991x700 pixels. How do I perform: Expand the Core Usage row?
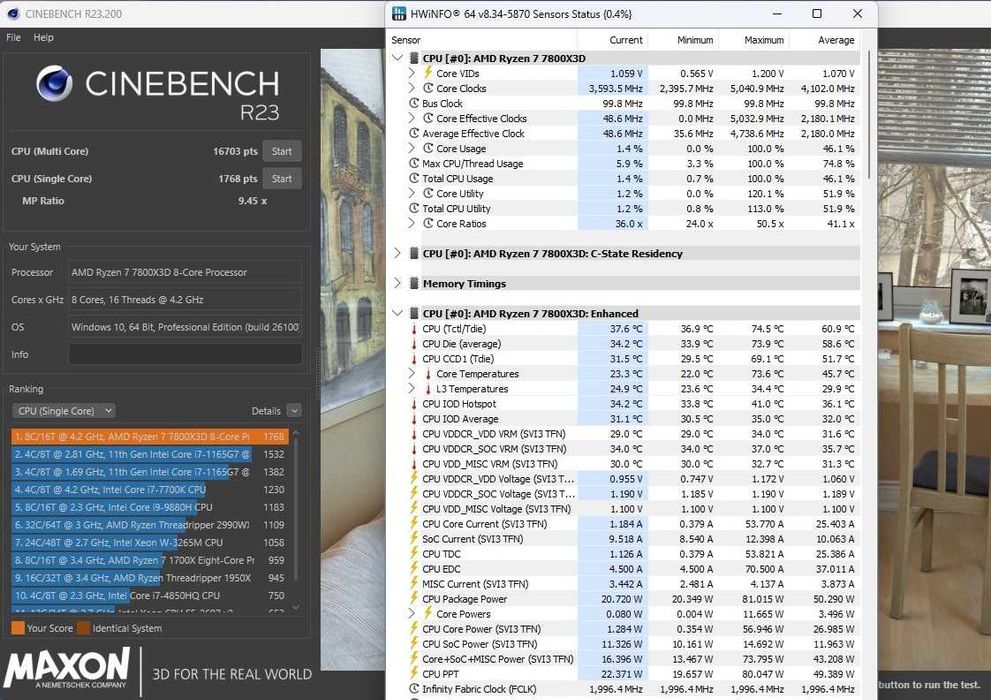pos(411,148)
